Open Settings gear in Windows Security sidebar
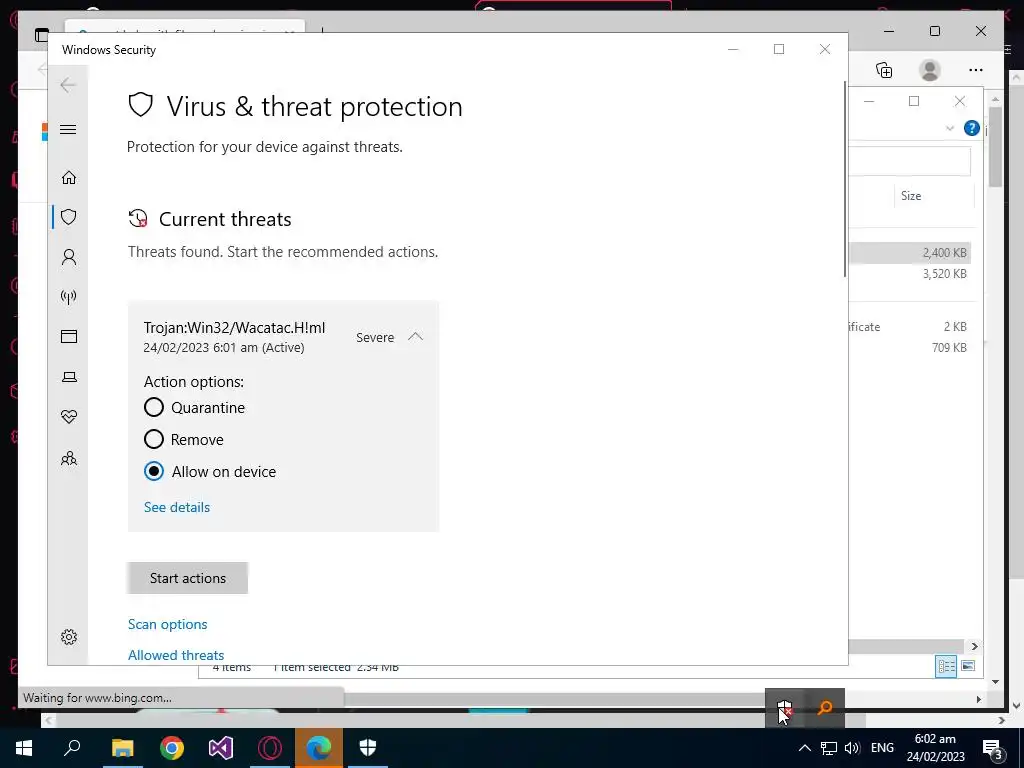The width and height of the screenshot is (1024, 768). point(69,637)
